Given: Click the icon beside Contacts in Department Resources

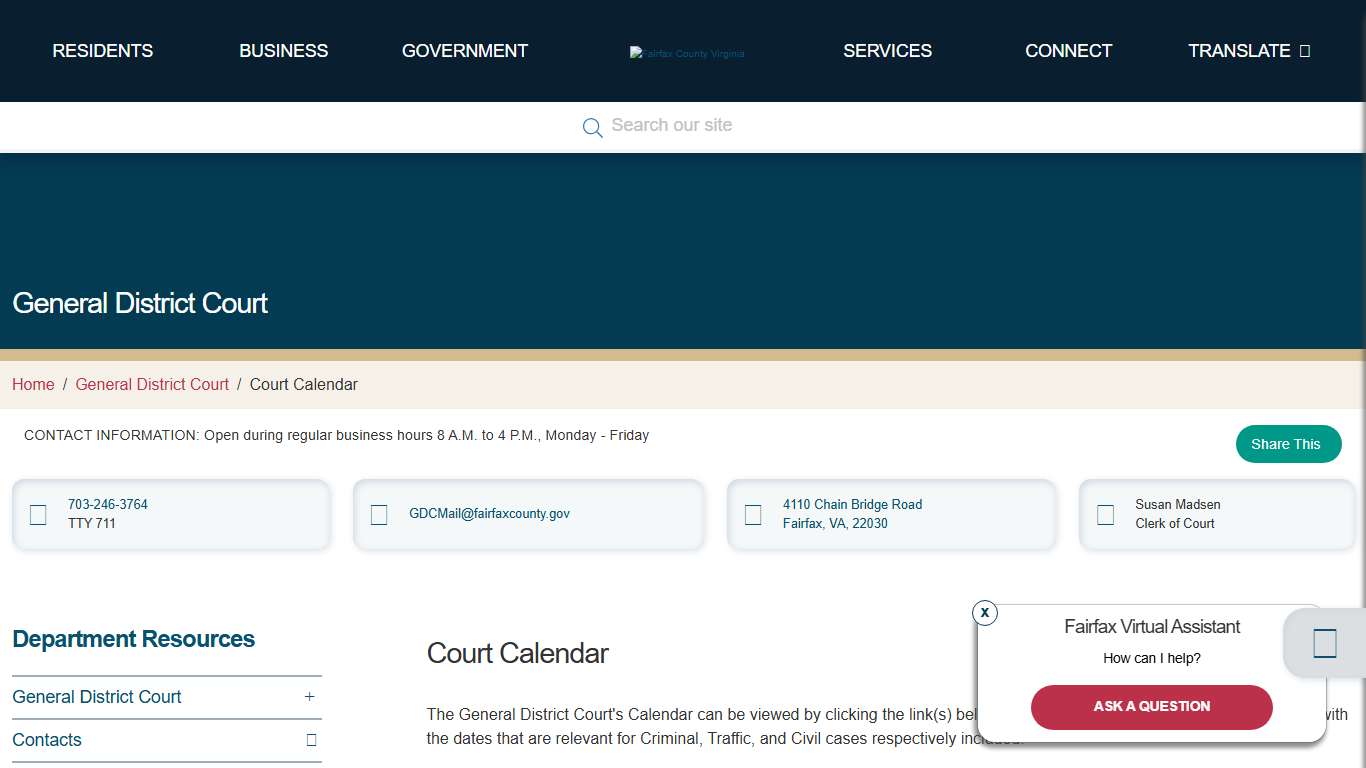Looking at the screenshot, I should [x=310, y=740].
